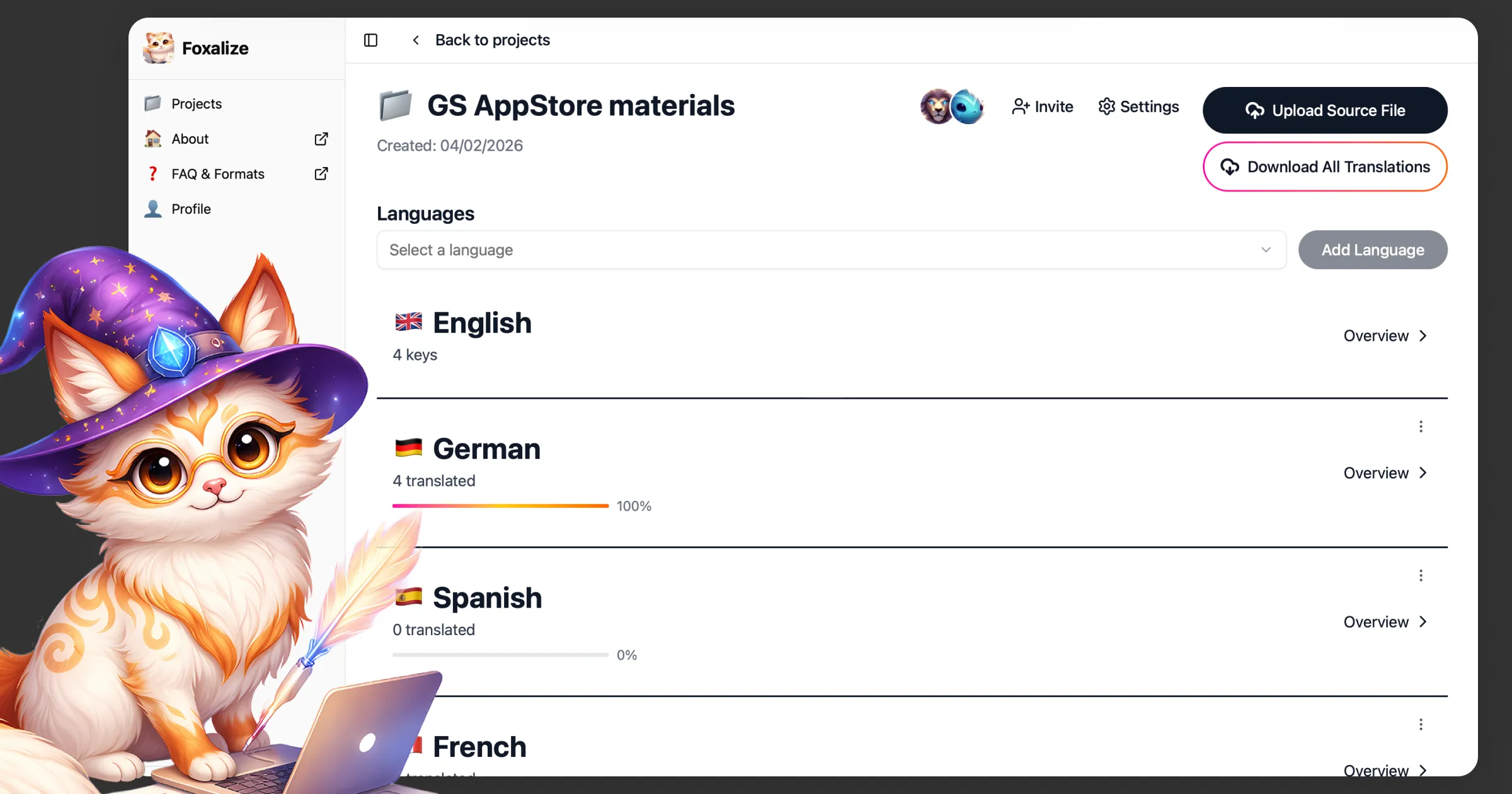Open Spanish language three-dot menu
This screenshot has width=1512, height=794.
coord(1421,575)
